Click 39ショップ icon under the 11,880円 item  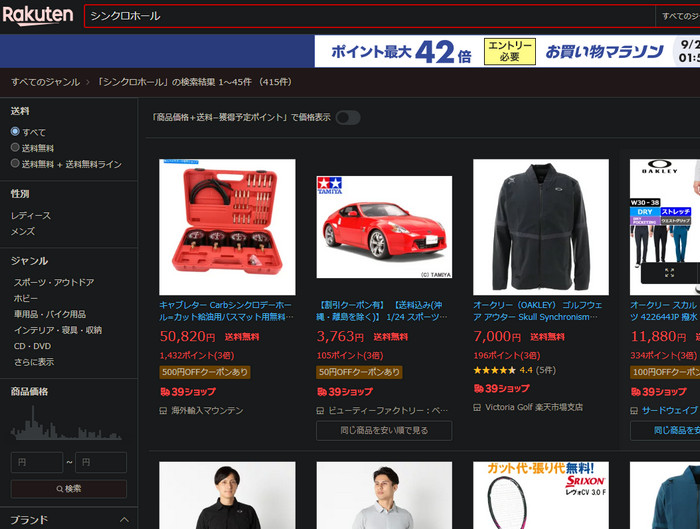(x=658, y=392)
